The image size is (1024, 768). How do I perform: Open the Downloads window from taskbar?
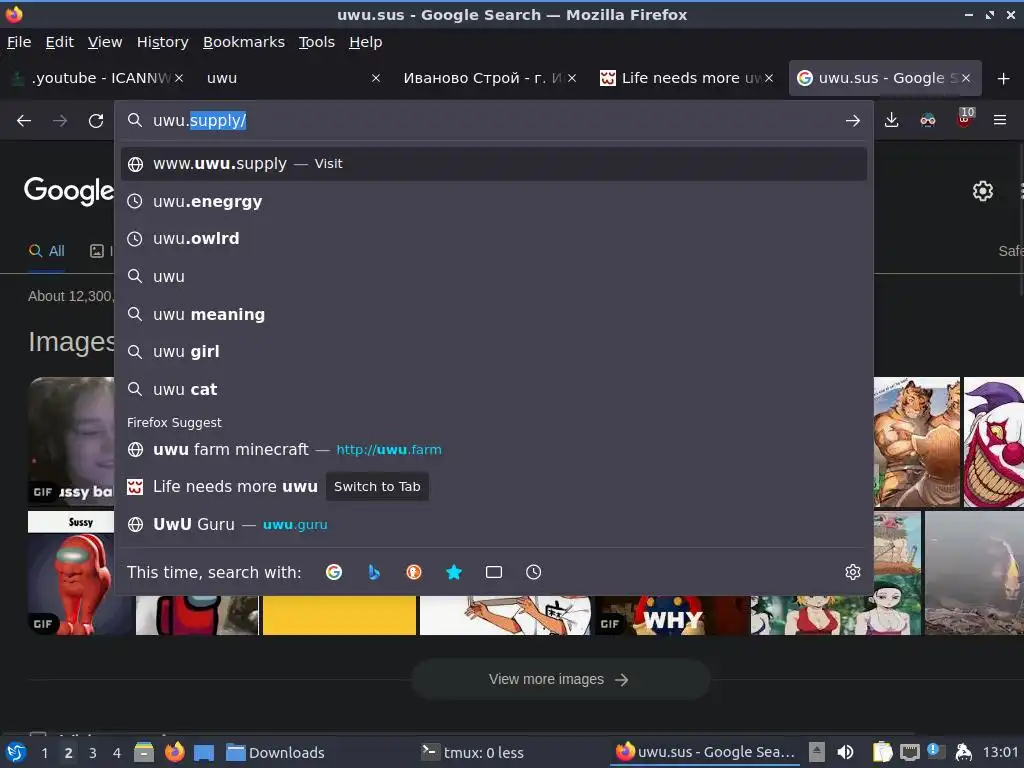276,753
